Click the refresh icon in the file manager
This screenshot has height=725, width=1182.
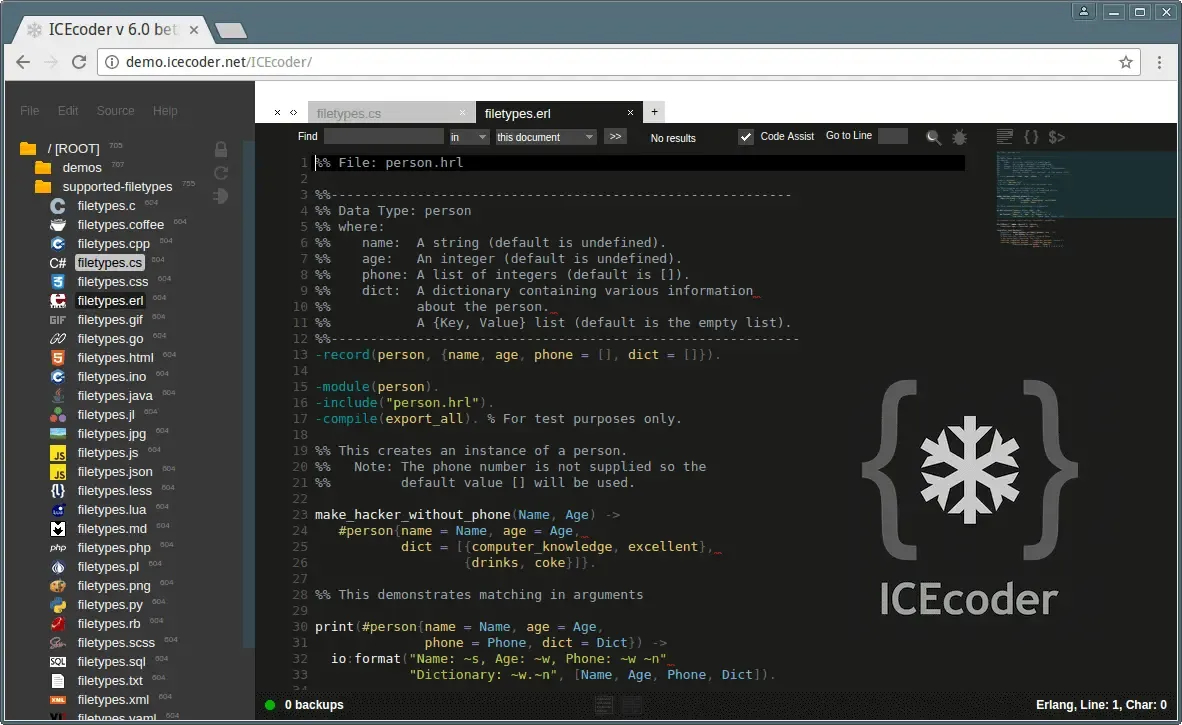point(221,173)
